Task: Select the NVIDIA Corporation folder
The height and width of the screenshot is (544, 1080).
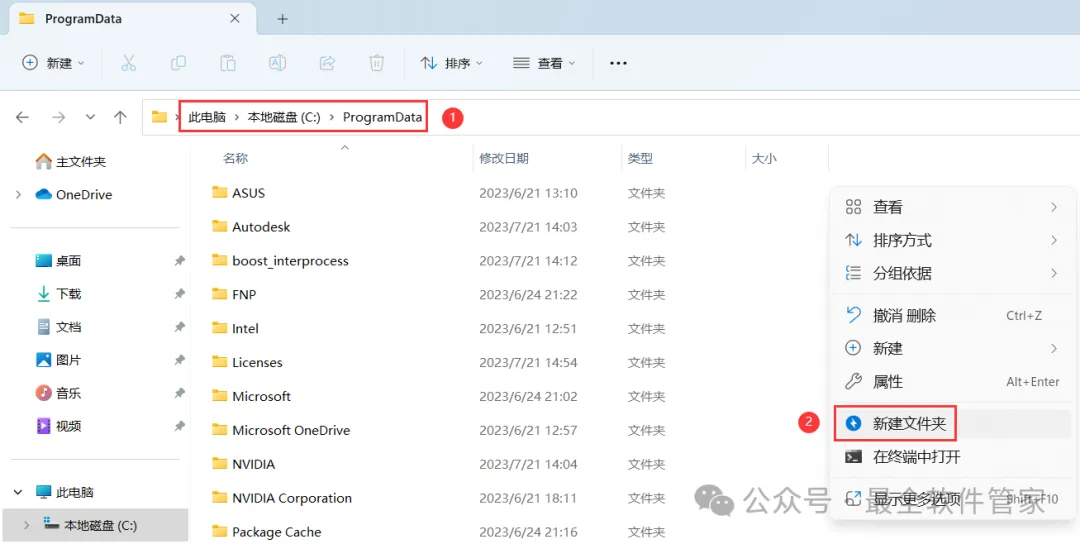Action: [x=282, y=498]
